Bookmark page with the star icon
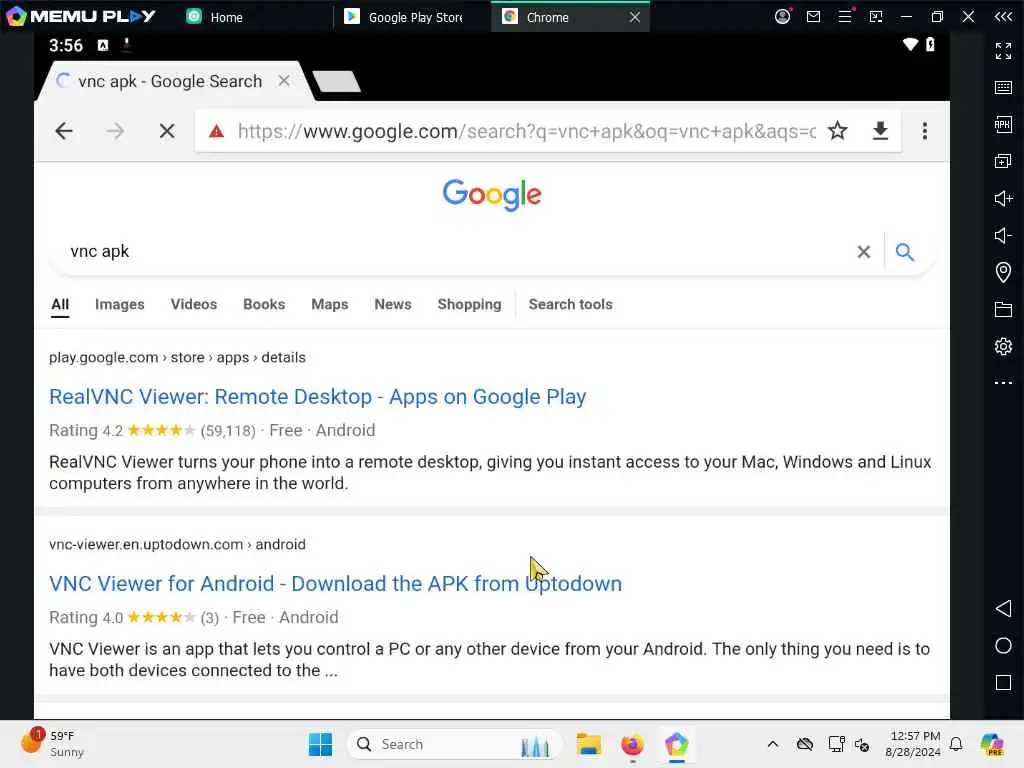 838,131
